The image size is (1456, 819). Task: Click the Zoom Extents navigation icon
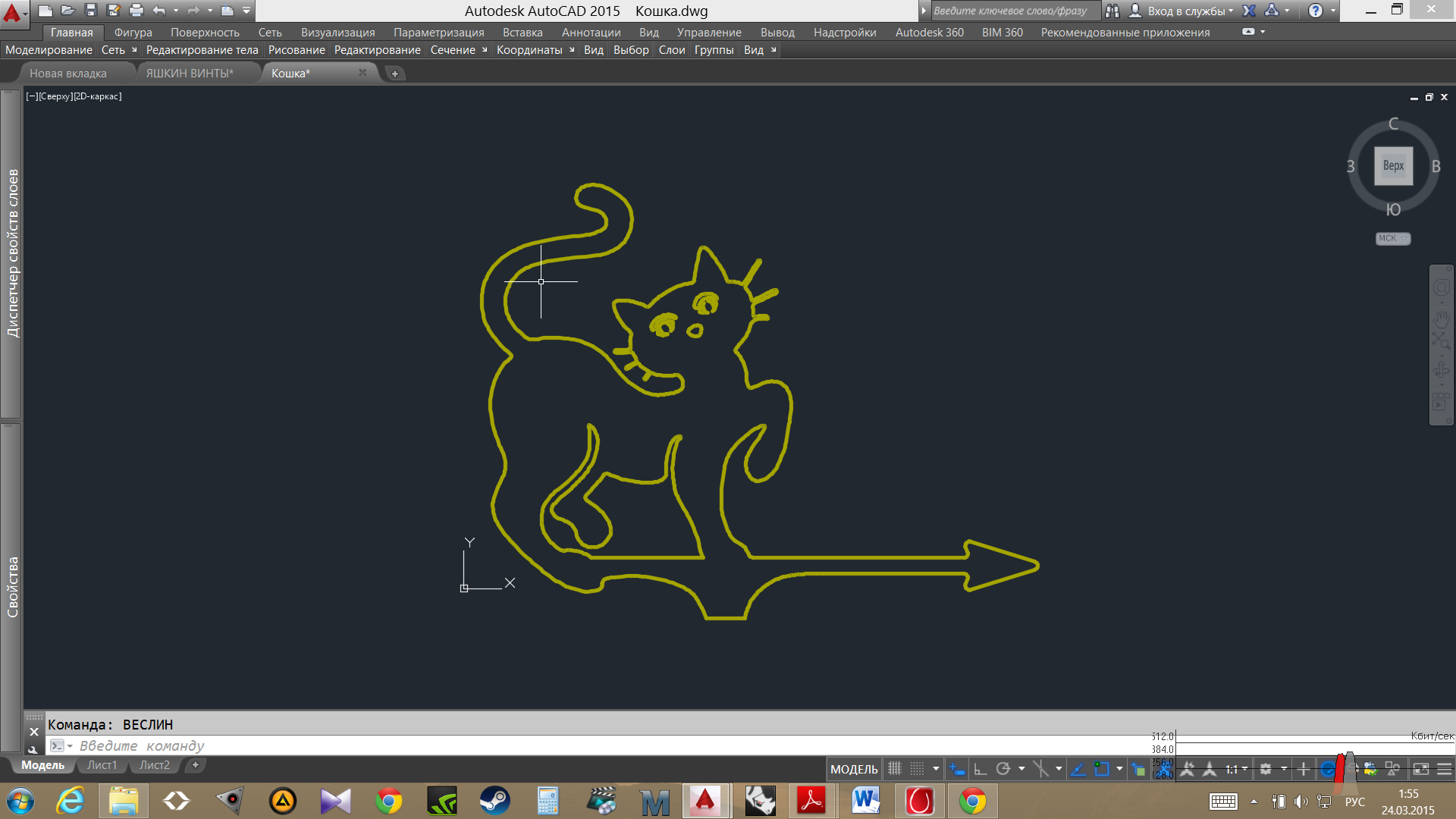(1441, 340)
